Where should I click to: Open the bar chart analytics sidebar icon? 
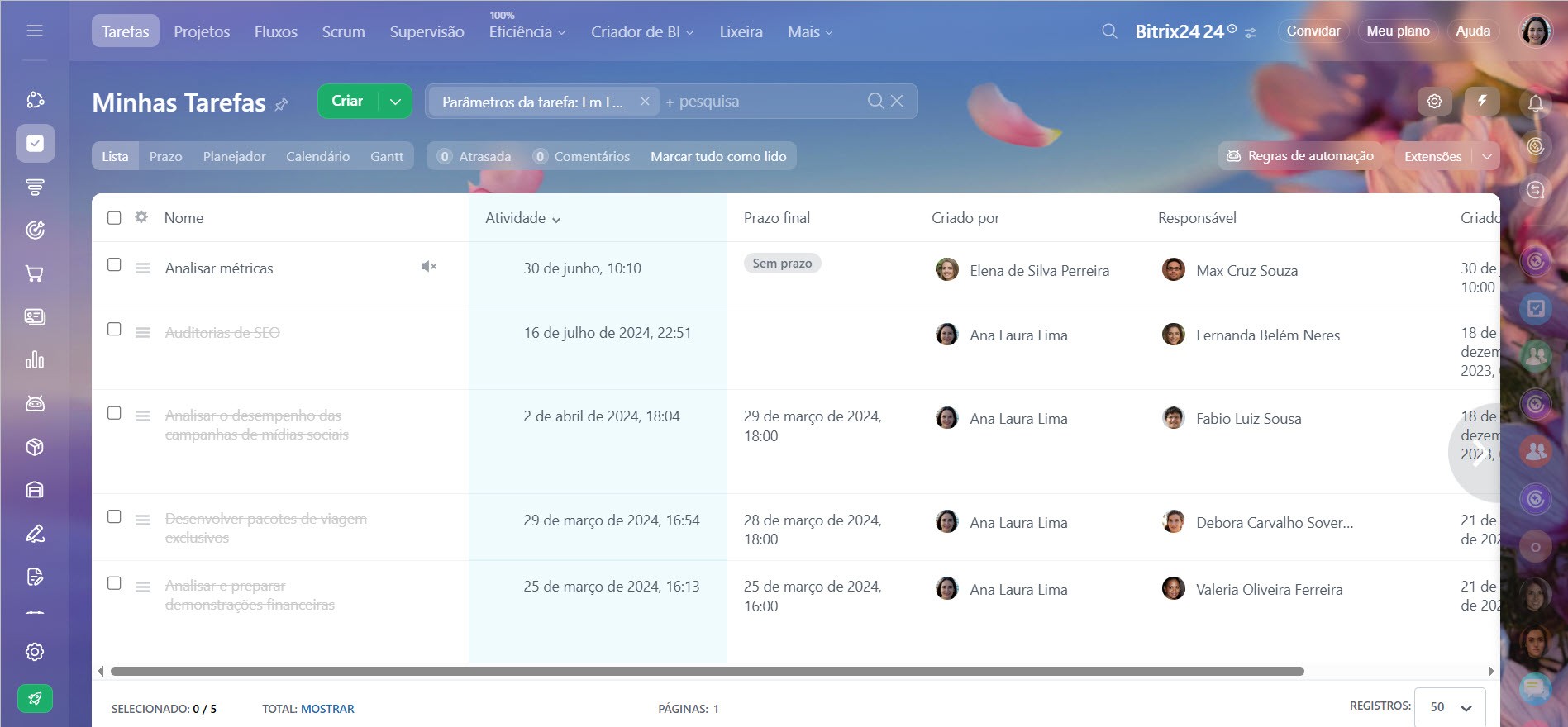point(35,360)
